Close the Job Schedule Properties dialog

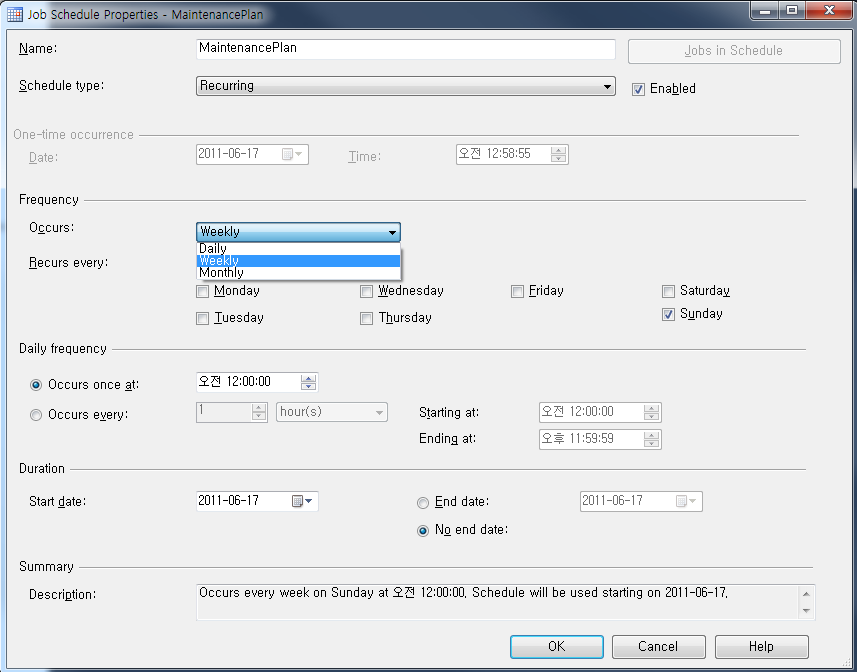829,10
